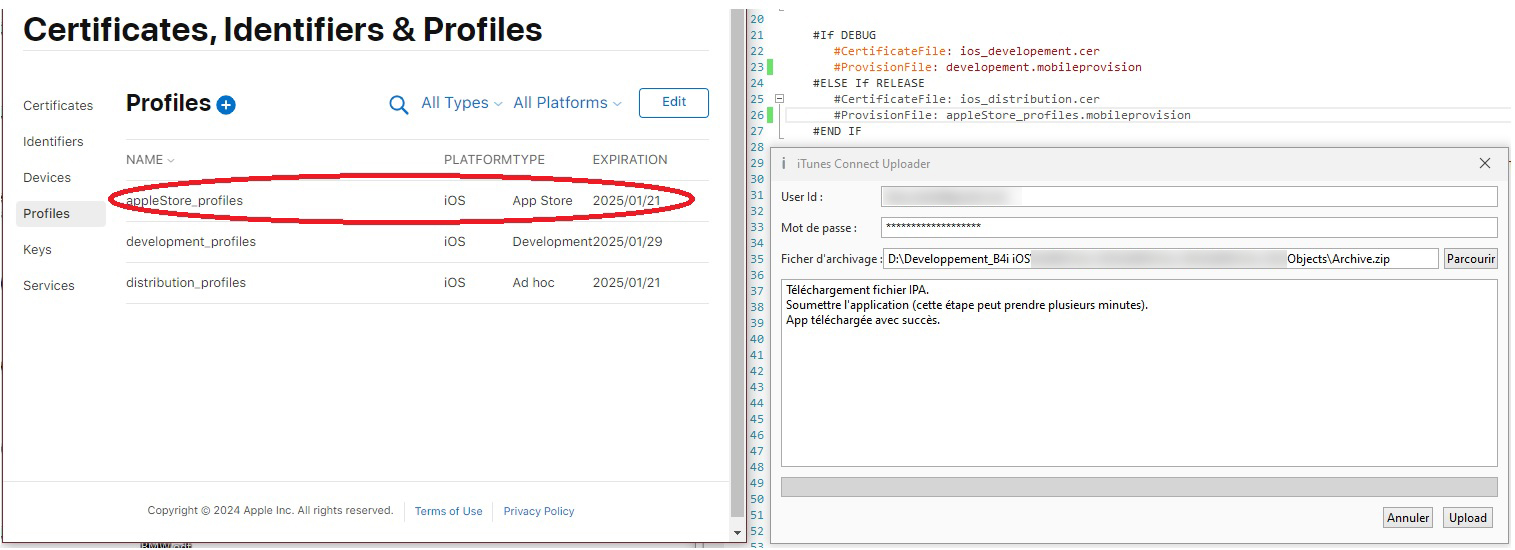Click the developement.mobileprovision code line
The image size is (1515, 550).
click(987, 67)
